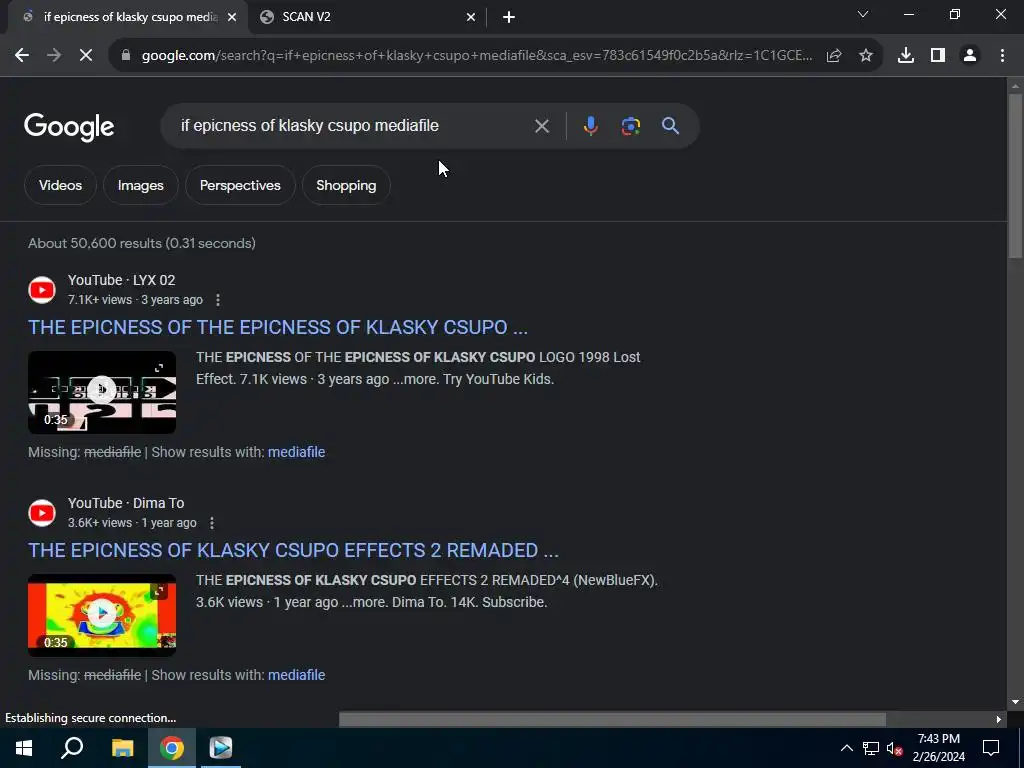
Task: Start a voice search with the microphone
Action: (590, 126)
